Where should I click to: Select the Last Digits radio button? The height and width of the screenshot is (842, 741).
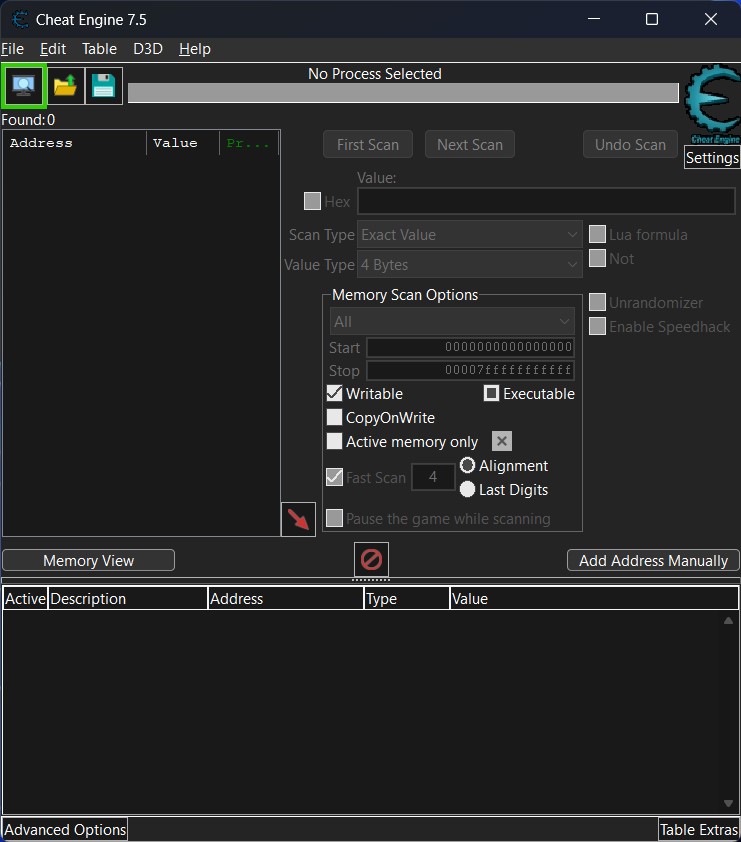pyautogui.click(x=468, y=489)
